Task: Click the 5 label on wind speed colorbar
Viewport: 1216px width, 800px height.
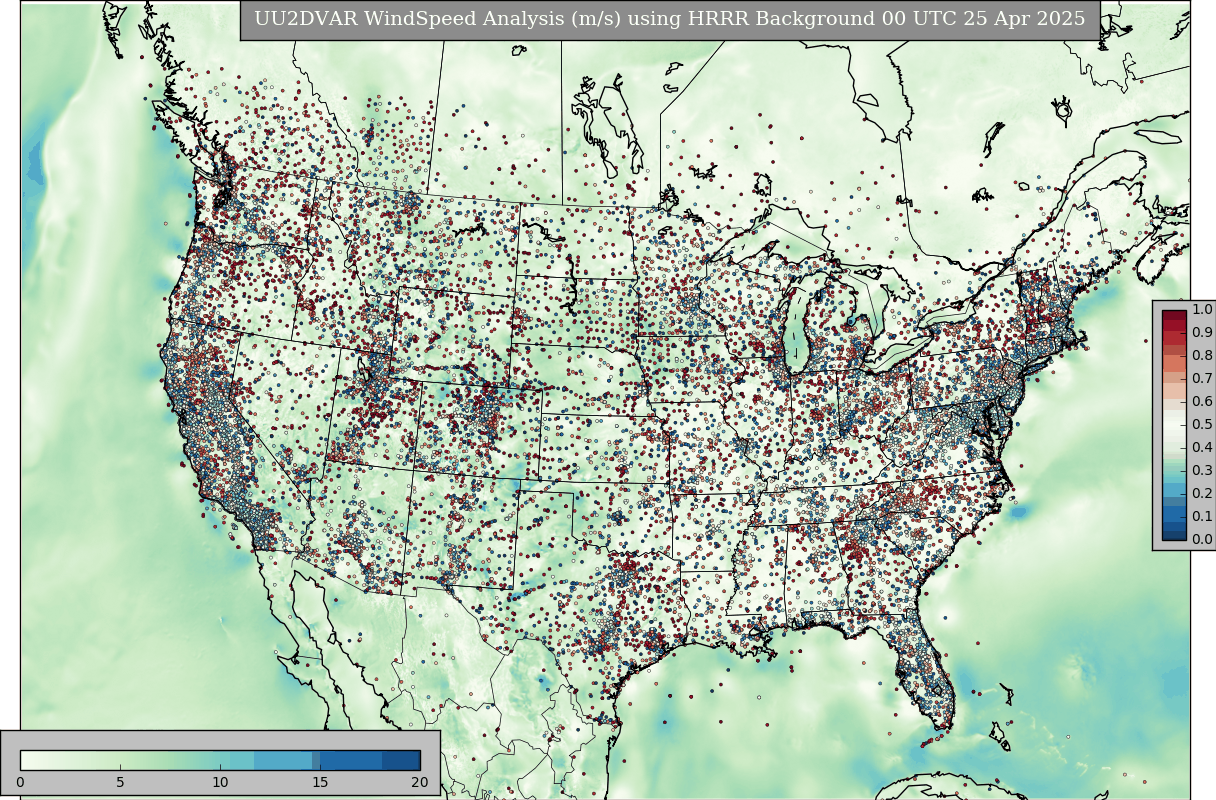Action: click(120, 782)
